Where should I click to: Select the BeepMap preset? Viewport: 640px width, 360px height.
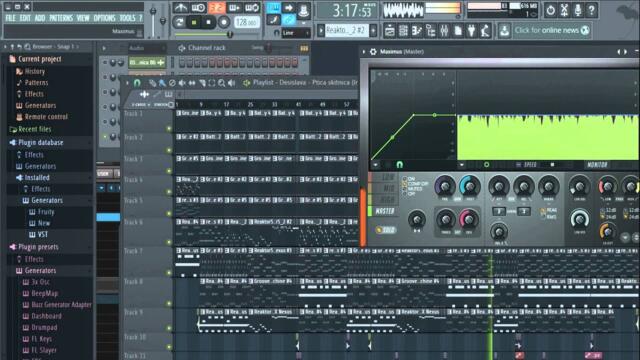tap(44, 293)
